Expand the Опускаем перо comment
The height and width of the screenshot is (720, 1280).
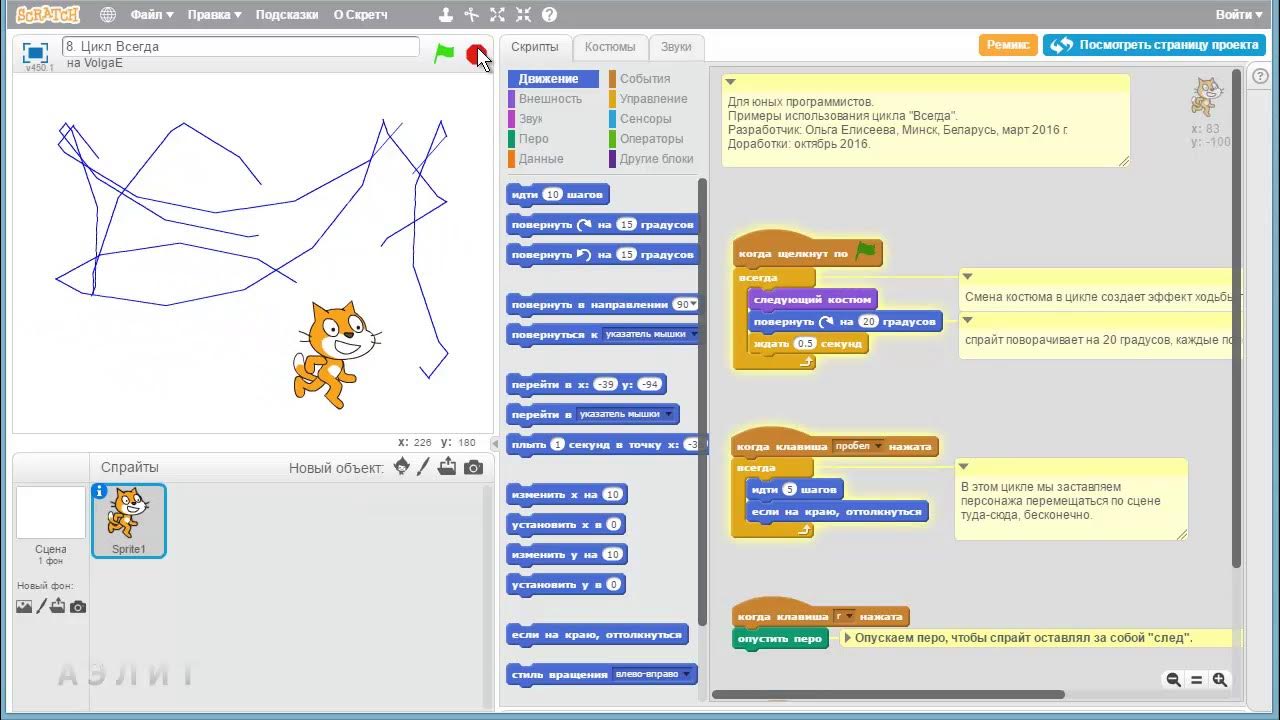849,638
